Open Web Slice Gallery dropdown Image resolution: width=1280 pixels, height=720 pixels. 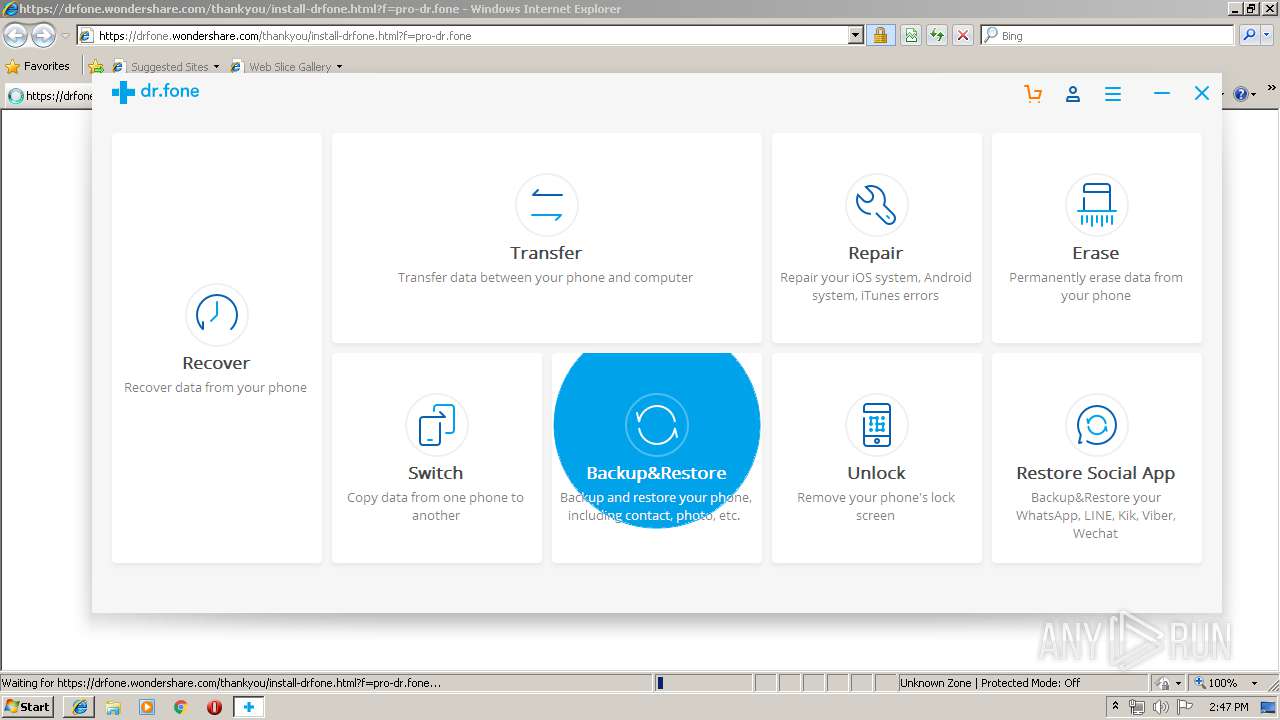(x=286, y=66)
